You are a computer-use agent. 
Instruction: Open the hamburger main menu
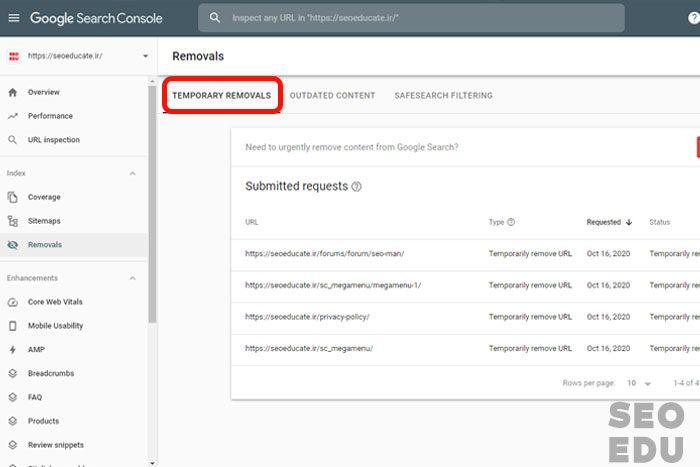click(x=13, y=18)
